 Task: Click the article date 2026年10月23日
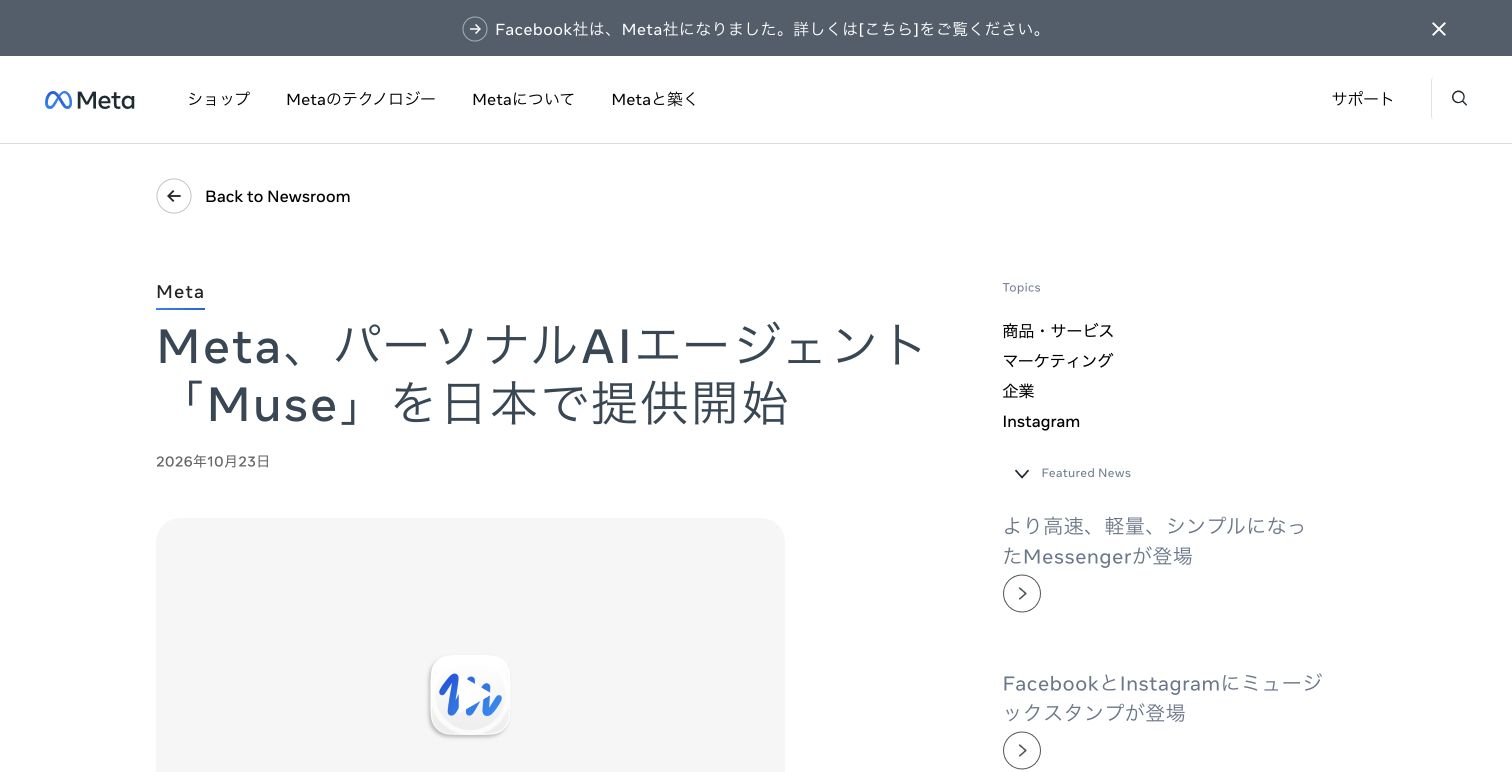coord(213,462)
